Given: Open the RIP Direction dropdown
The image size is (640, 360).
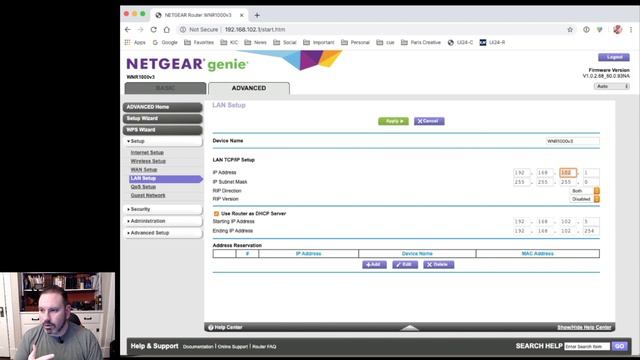Looking at the screenshot, I should [x=585, y=191].
